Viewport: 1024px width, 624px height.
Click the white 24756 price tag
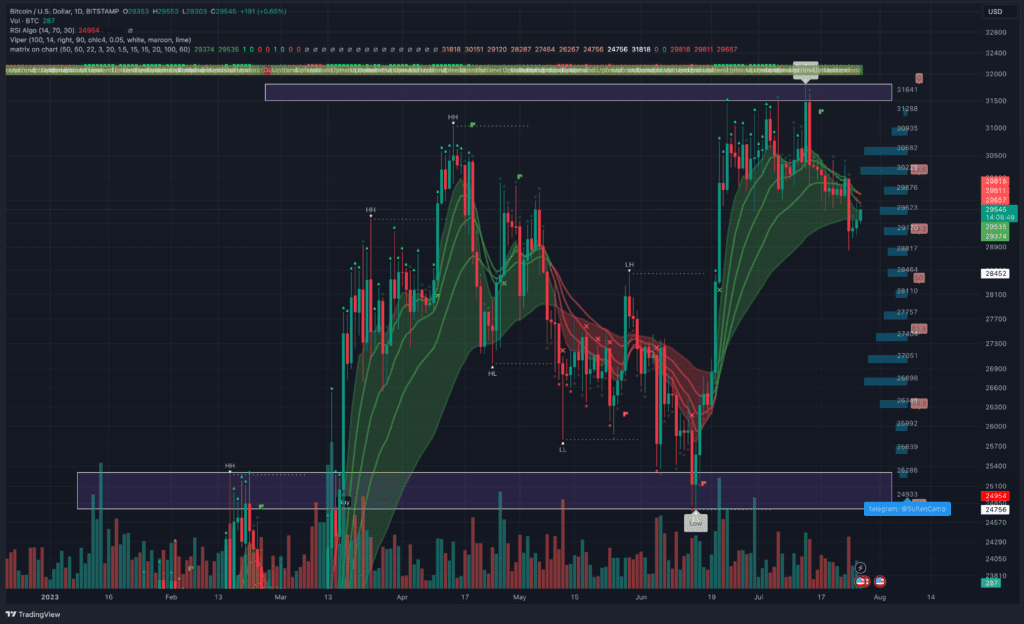click(995, 509)
